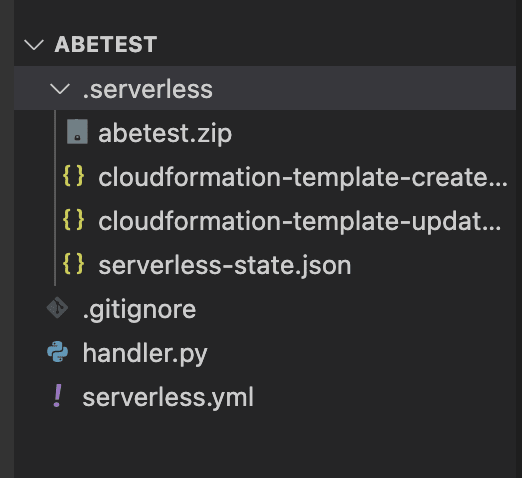The image size is (522, 478).
Task: Open serverless.yml
Action: (168, 398)
